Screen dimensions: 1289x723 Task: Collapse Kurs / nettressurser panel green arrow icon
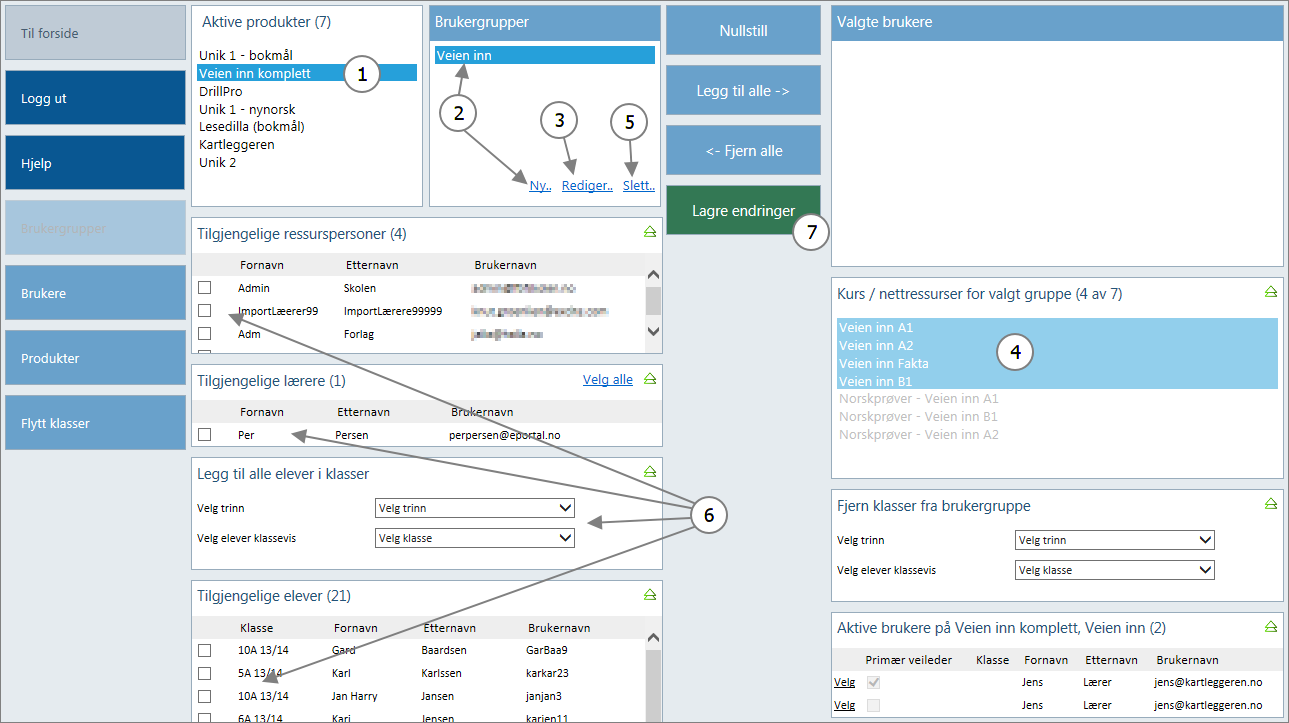(1271, 292)
